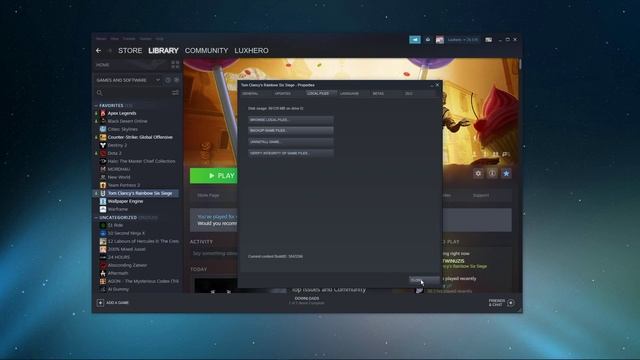The width and height of the screenshot is (640, 360).
Task: Select New World in the library list
Action: (x=119, y=177)
